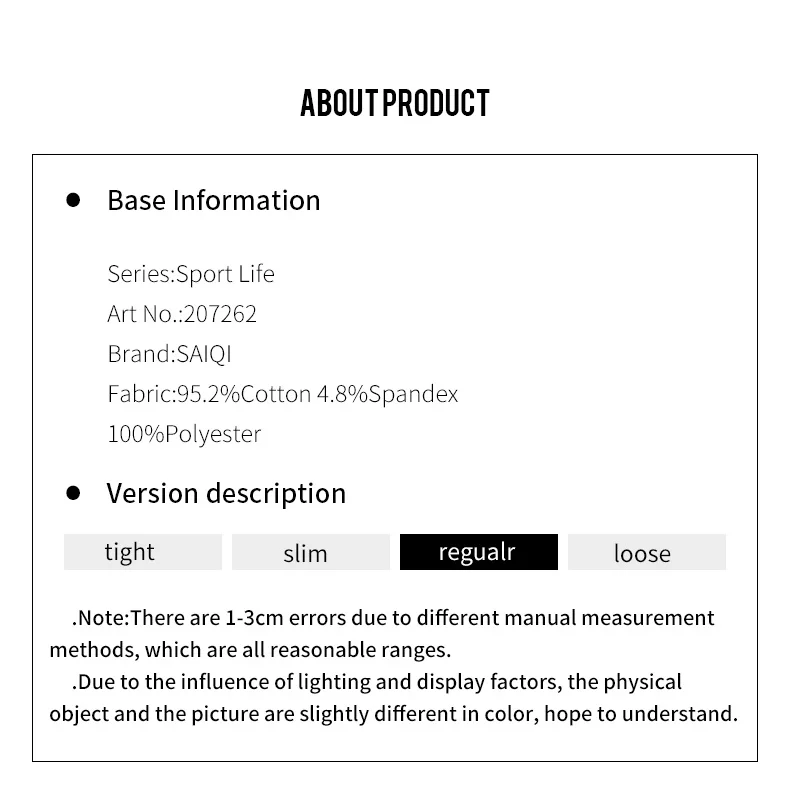Click the note about 1-3cm measurement errors
This screenshot has height=789, width=790.
pyautogui.click(x=393, y=618)
